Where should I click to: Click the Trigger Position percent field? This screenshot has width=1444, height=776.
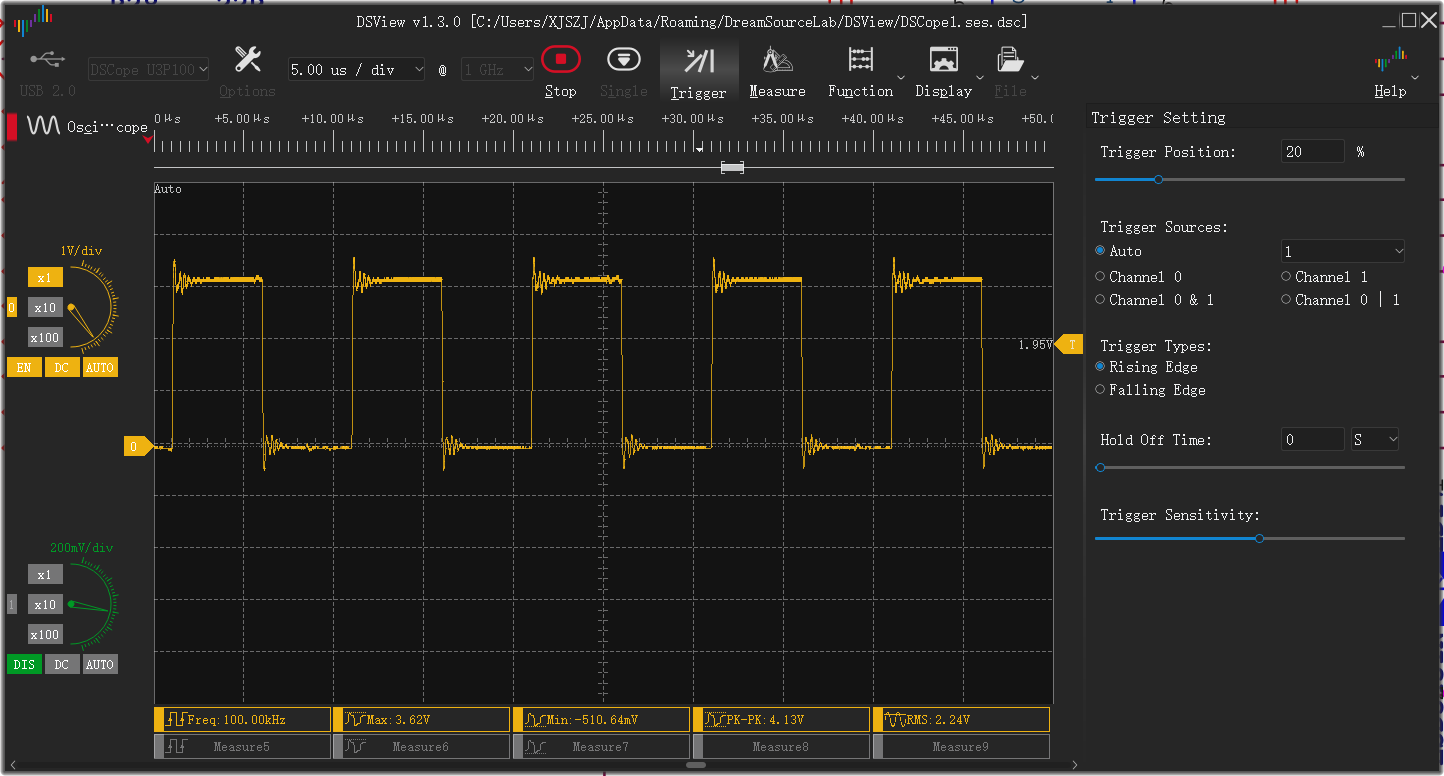(1312, 152)
